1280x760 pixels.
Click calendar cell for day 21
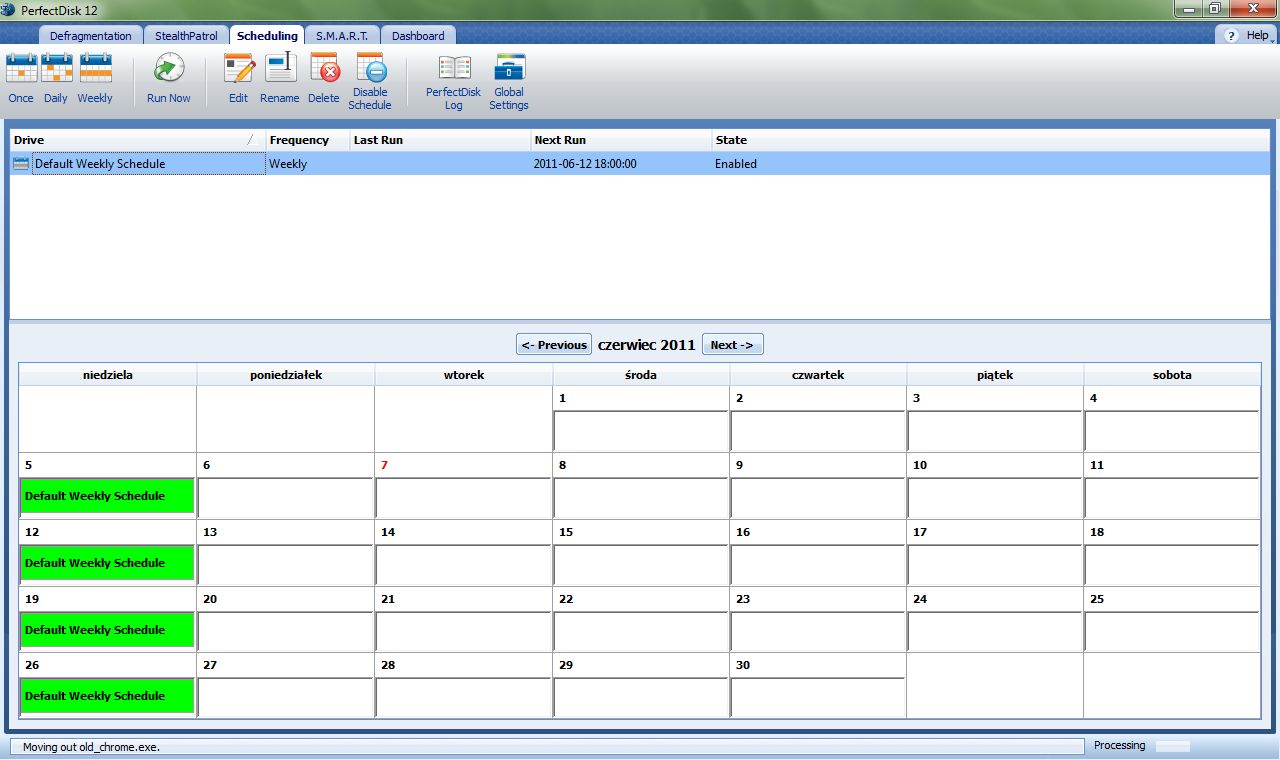pyautogui.click(x=463, y=619)
